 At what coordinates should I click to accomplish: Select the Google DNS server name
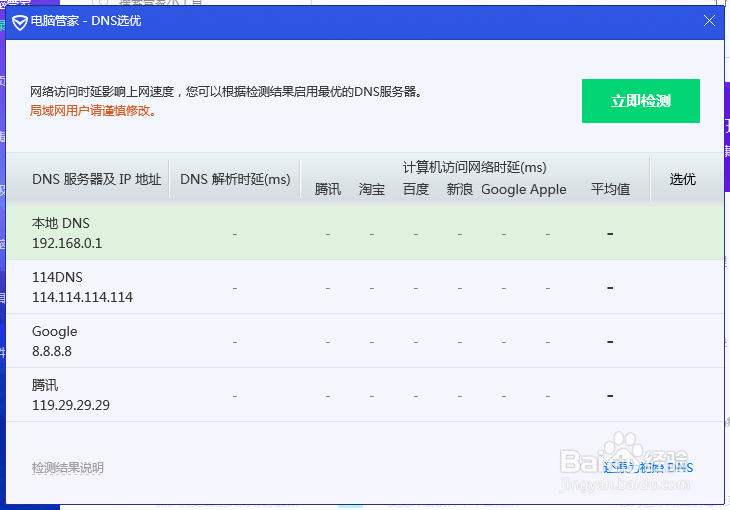coord(54,332)
